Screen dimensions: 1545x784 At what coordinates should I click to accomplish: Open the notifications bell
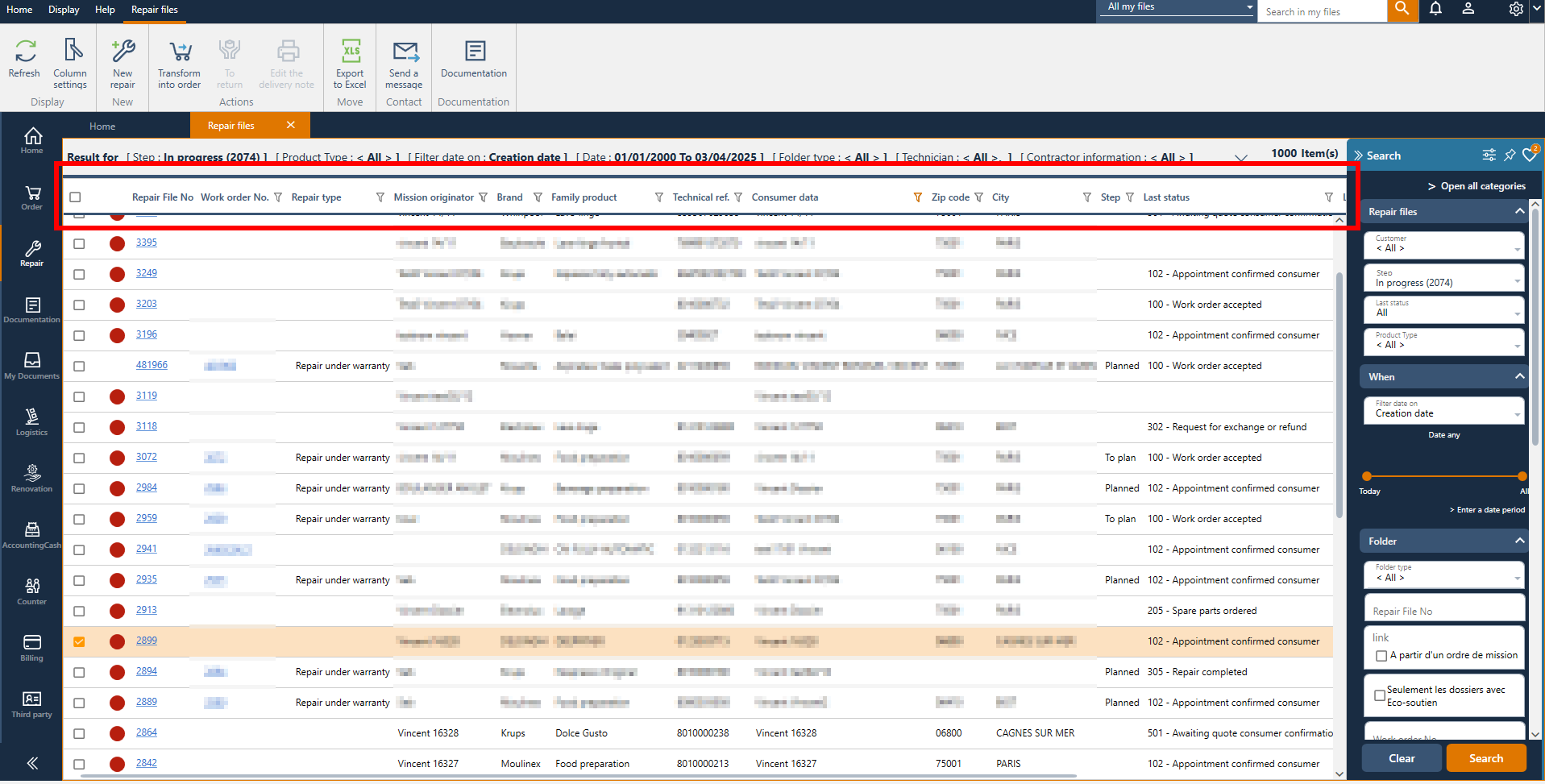[1436, 10]
